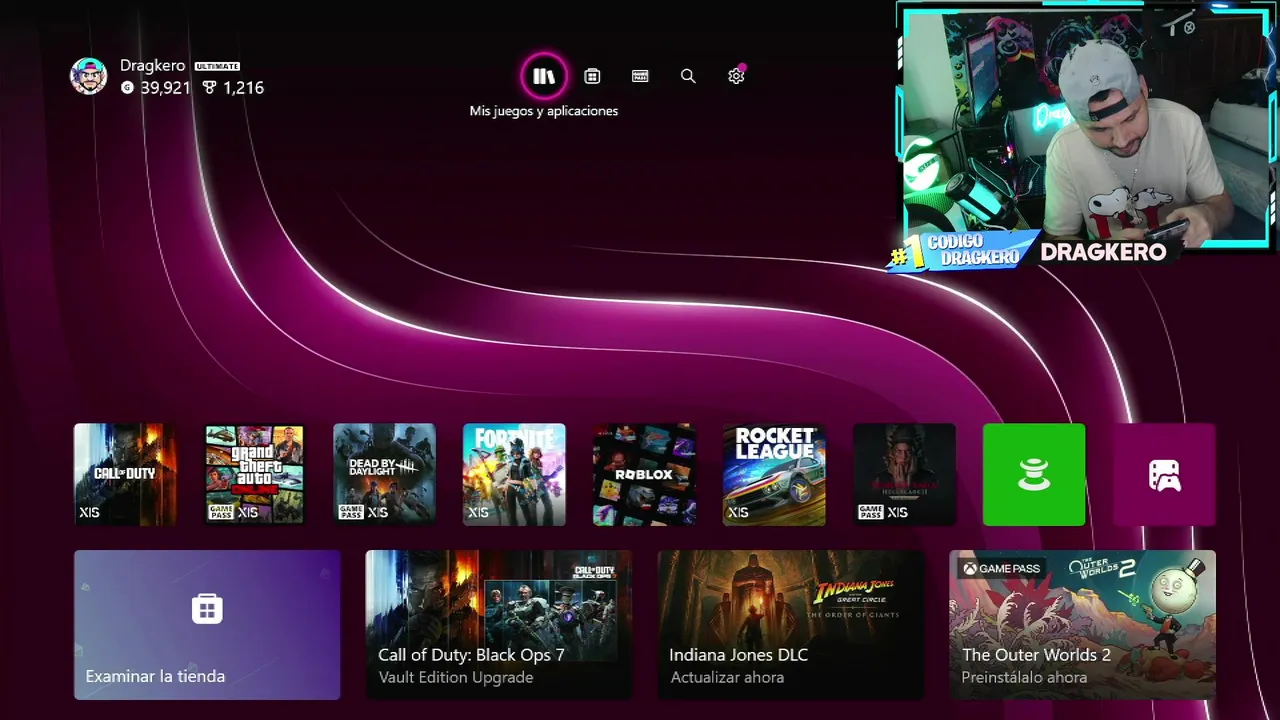1280x720 pixels.
Task: Open The Outer Worlds 2 card
Action: 1082,625
